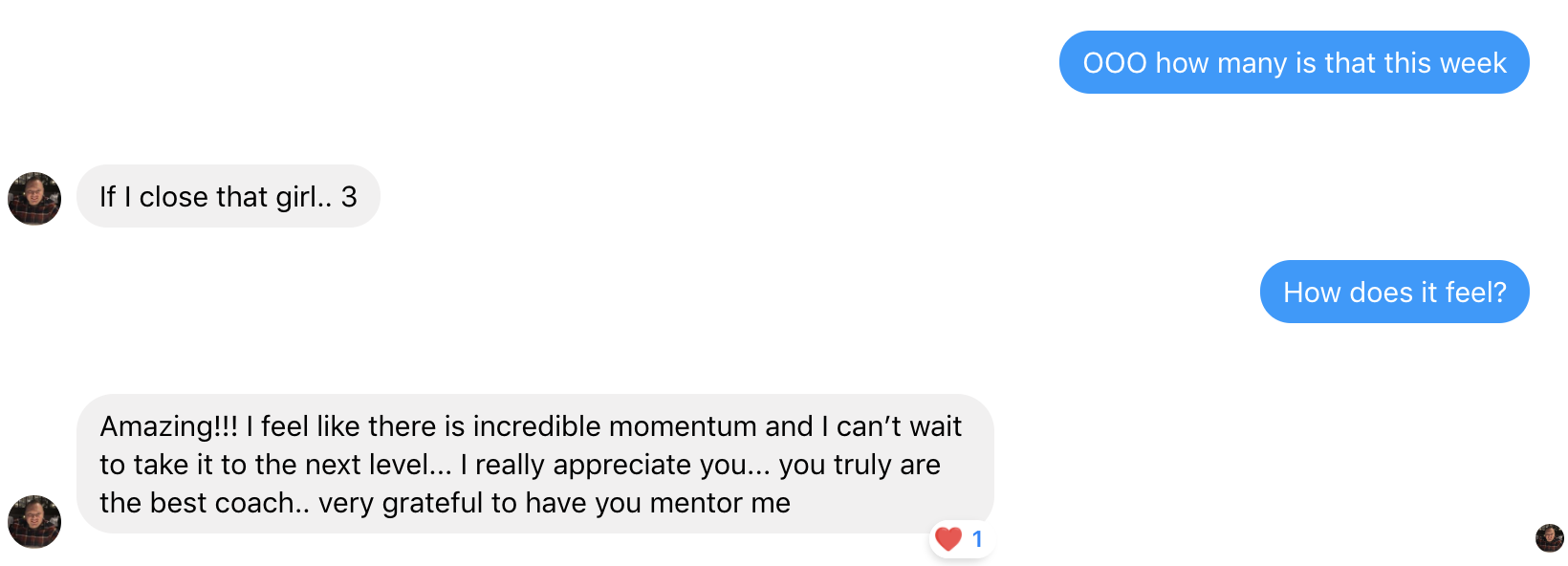
Task: Select the long 'Amazing!!!' message bubble
Action: tap(535, 464)
